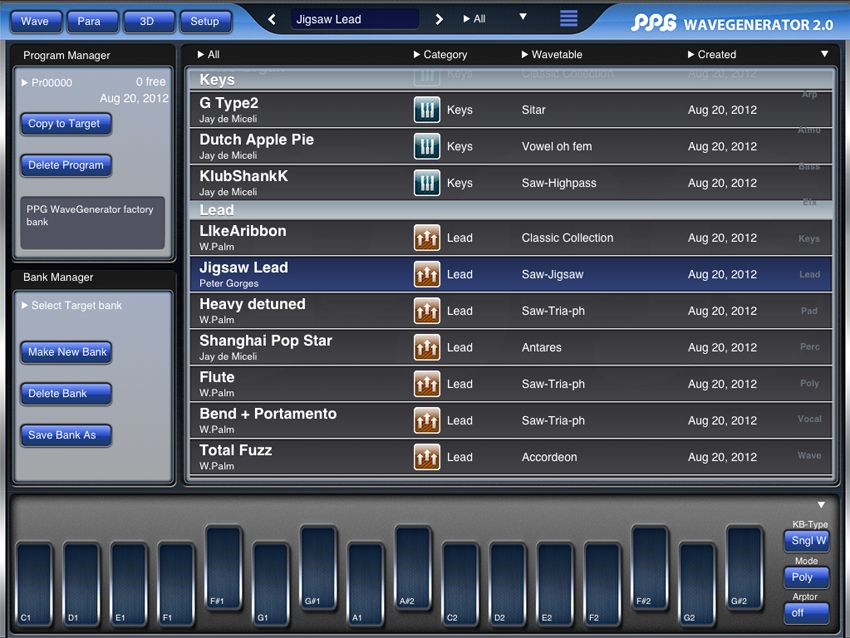This screenshot has height=638, width=850.
Task: Click the Lead section header
Action: click(x=510, y=210)
